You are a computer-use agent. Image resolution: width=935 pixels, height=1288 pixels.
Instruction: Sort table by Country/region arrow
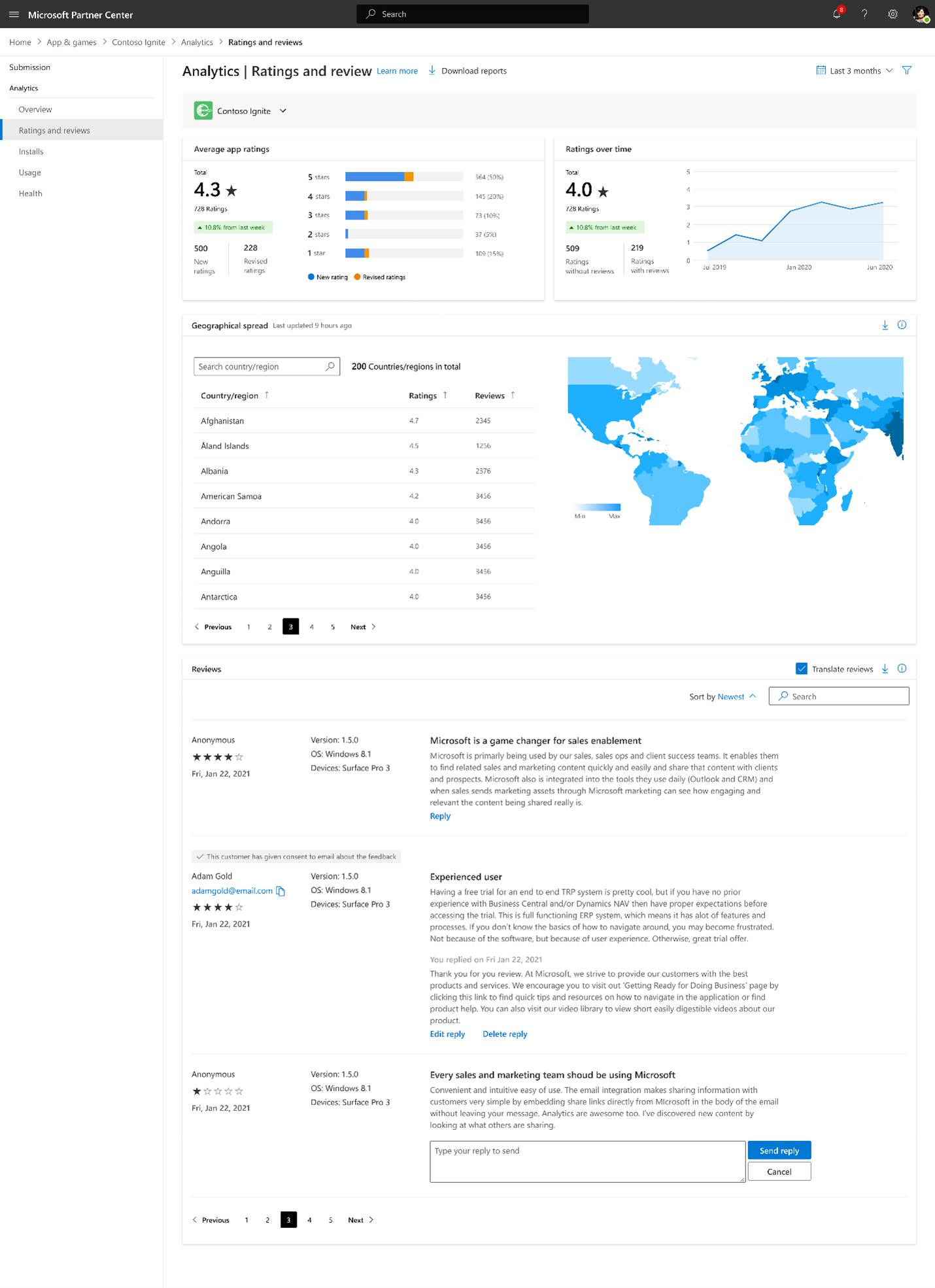pyautogui.click(x=267, y=395)
